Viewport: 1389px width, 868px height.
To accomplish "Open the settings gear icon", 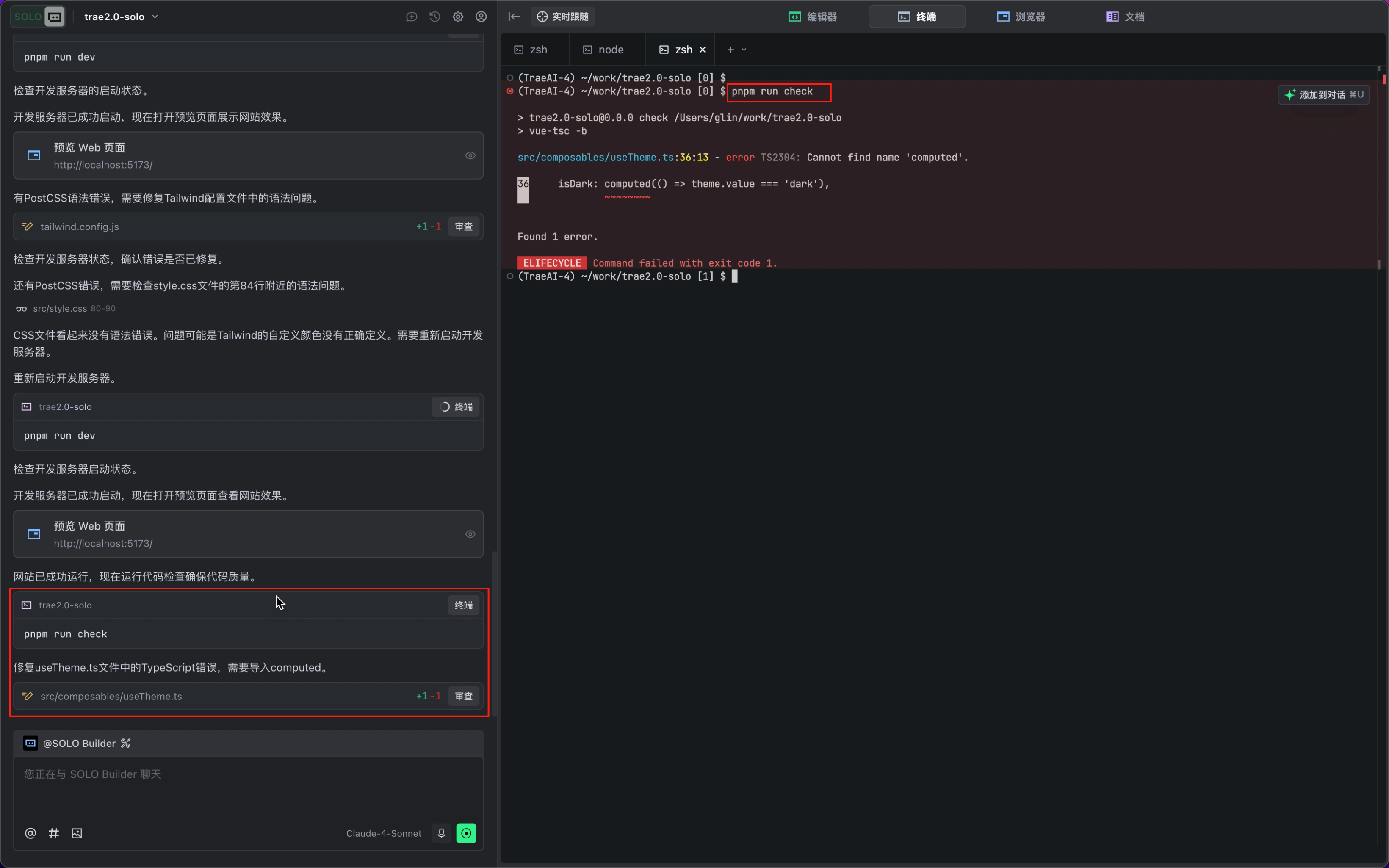I will 457,16.
